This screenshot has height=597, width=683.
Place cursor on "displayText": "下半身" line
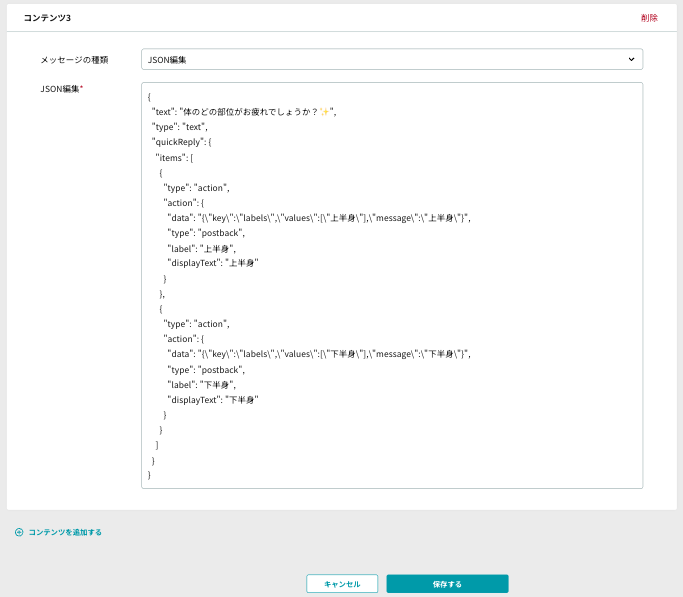[213, 400]
